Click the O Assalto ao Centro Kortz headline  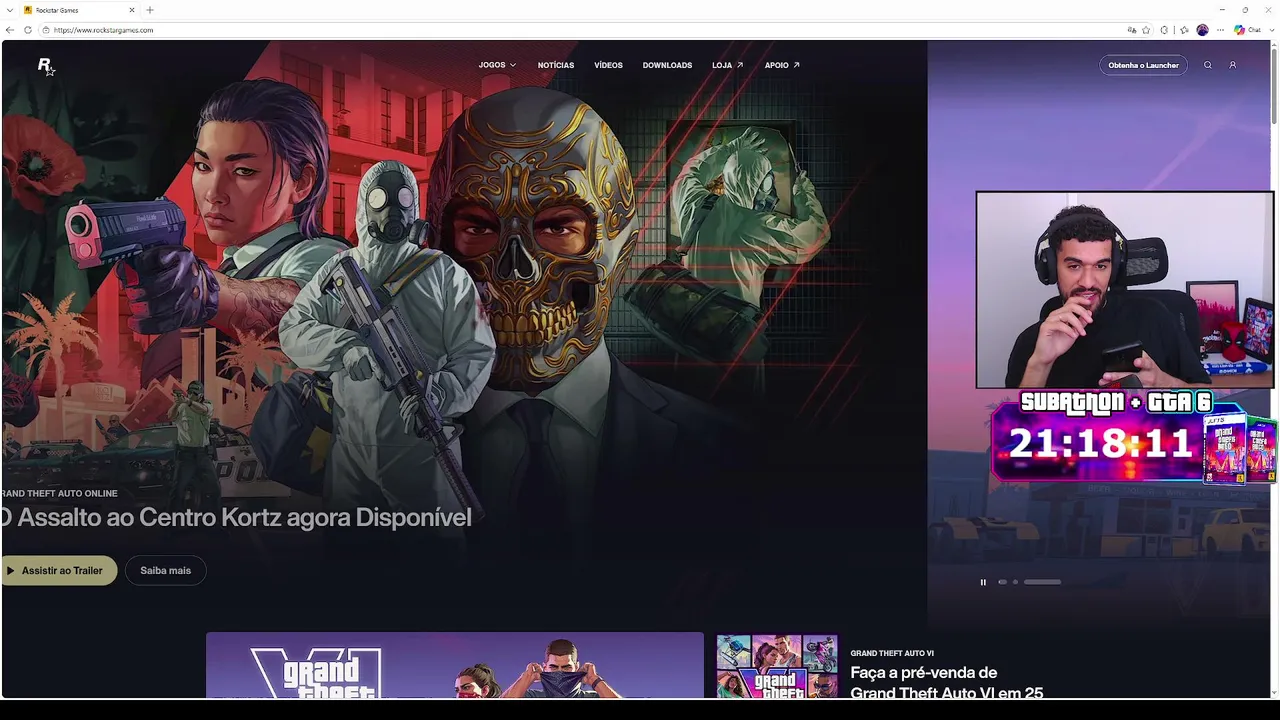pyautogui.click(x=236, y=517)
